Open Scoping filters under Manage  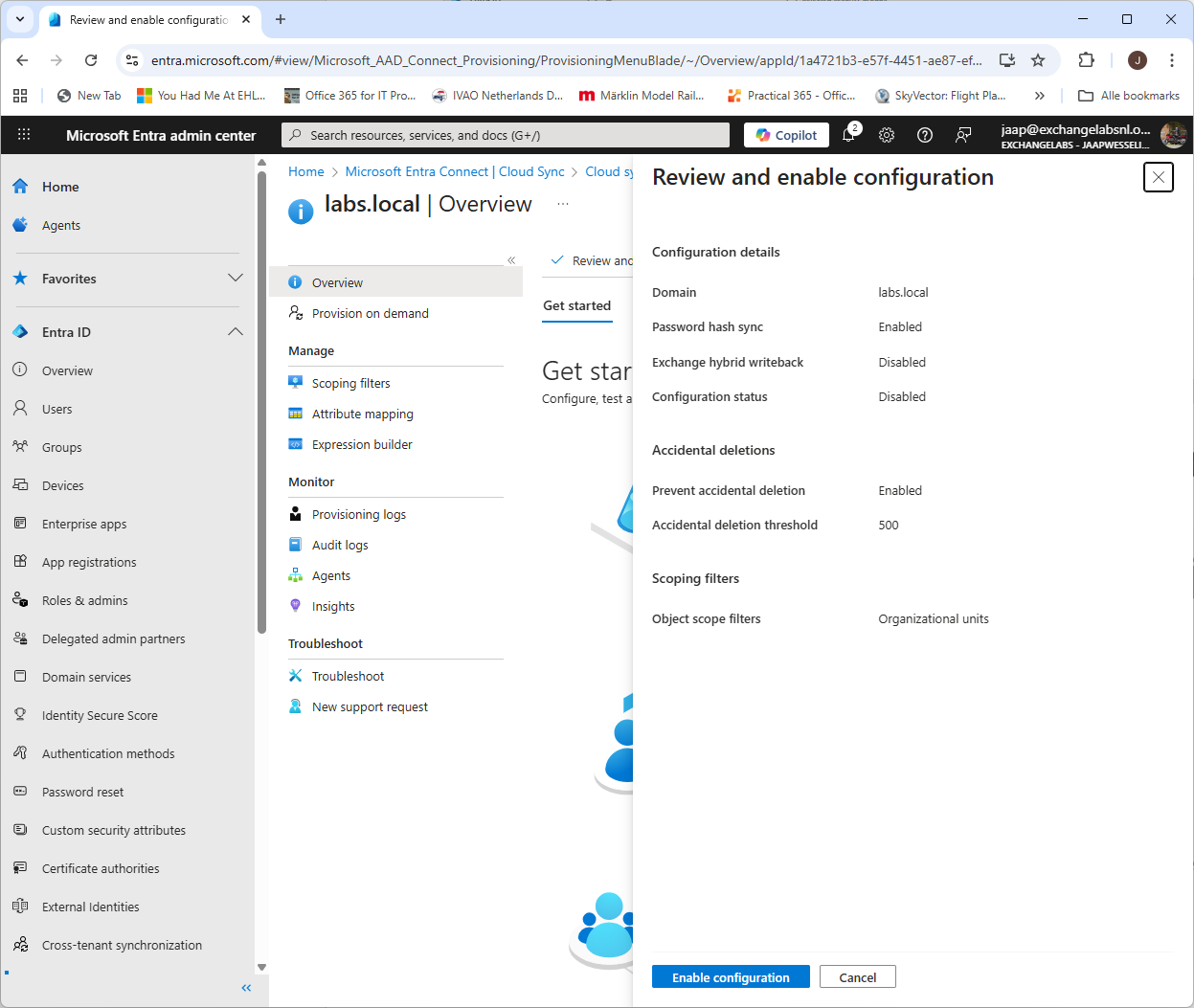coord(350,383)
